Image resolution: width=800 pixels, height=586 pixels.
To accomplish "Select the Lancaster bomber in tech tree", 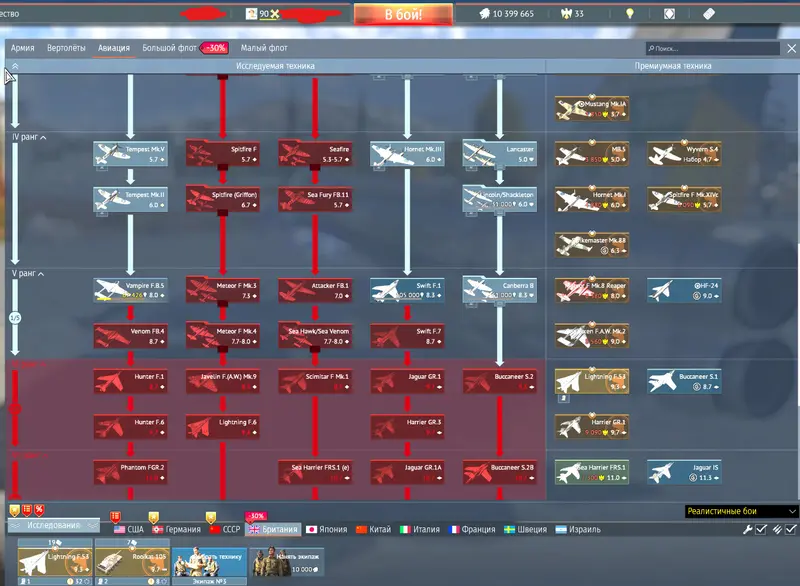I will click(499, 153).
